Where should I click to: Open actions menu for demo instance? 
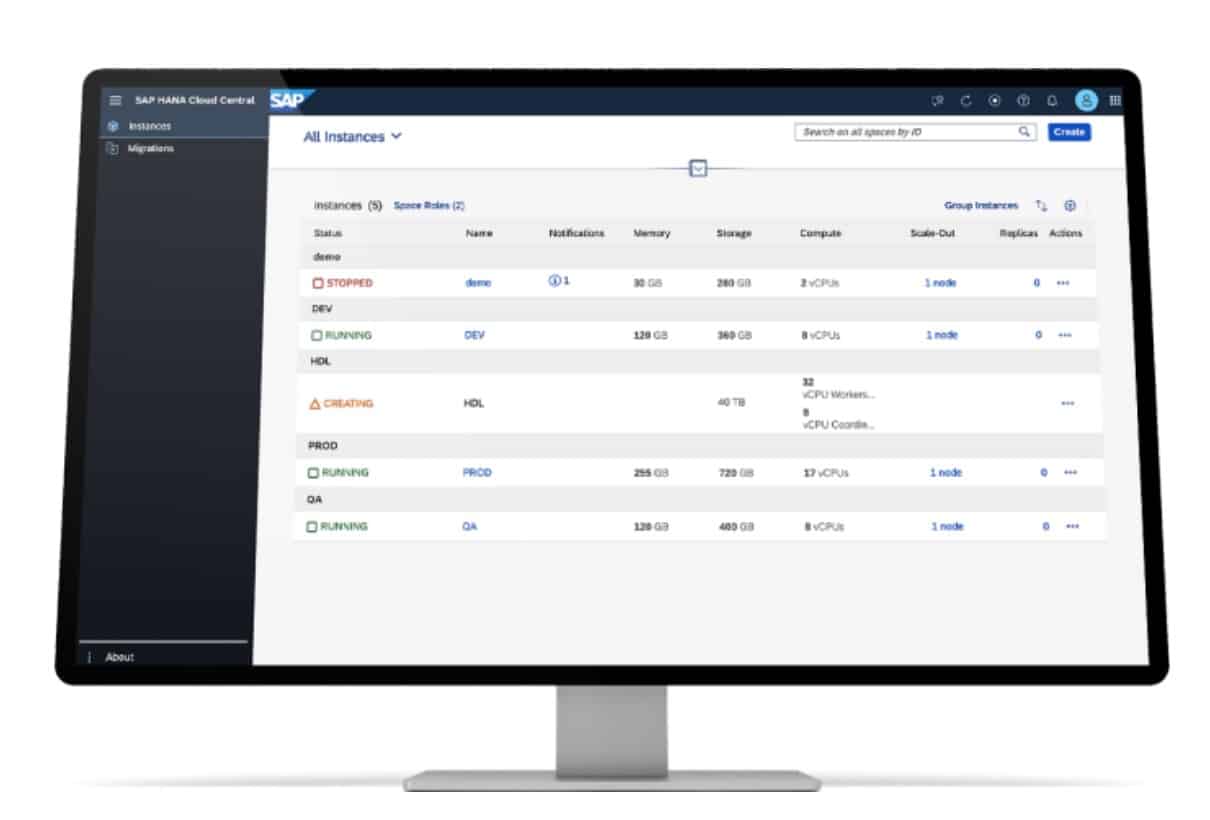coord(1063,283)
